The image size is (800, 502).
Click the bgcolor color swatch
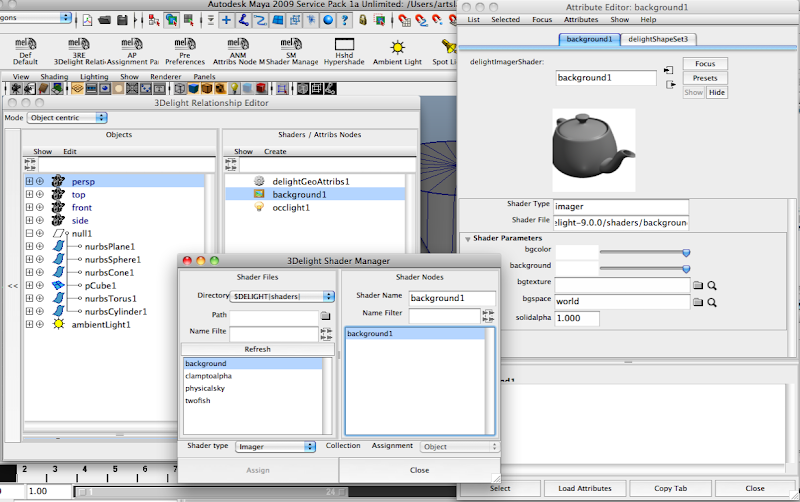tap(577, 252)
